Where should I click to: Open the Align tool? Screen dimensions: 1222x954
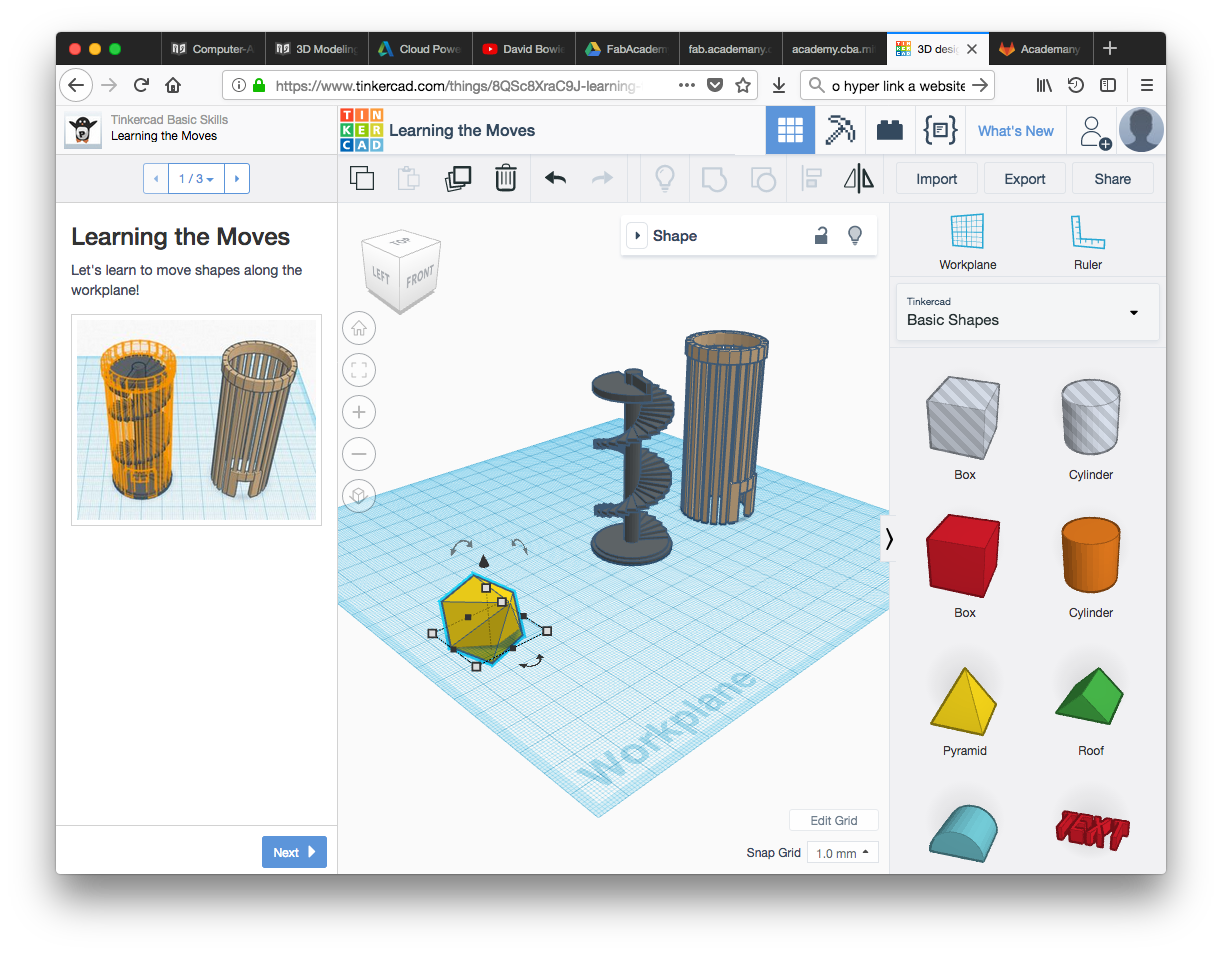click(x=811, y=179)
